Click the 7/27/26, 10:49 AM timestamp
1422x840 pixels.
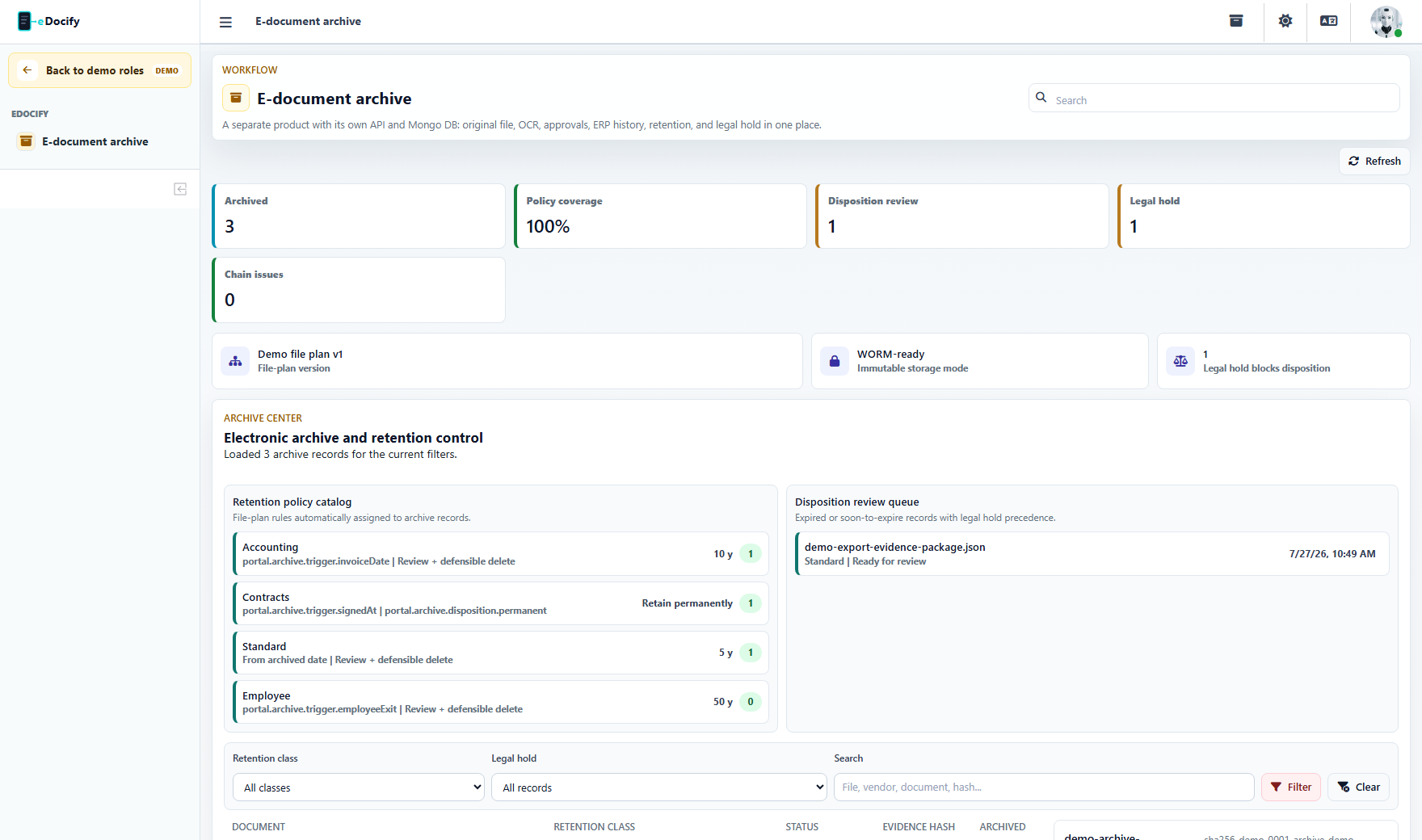1332,554
